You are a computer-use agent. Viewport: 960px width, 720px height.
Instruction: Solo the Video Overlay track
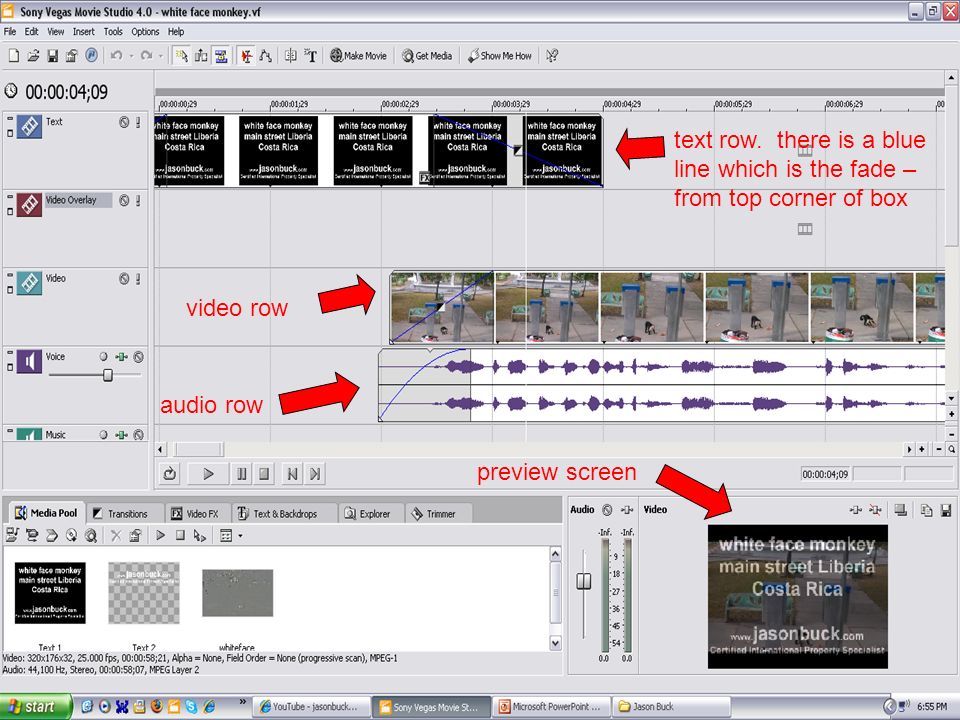click(x=138, y=200)
